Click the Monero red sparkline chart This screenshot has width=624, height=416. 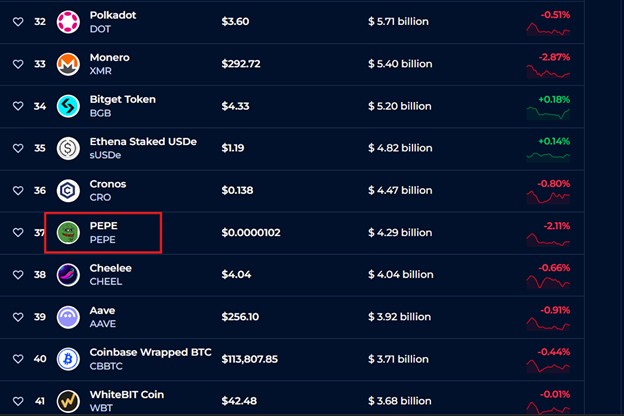pos(548,72)
